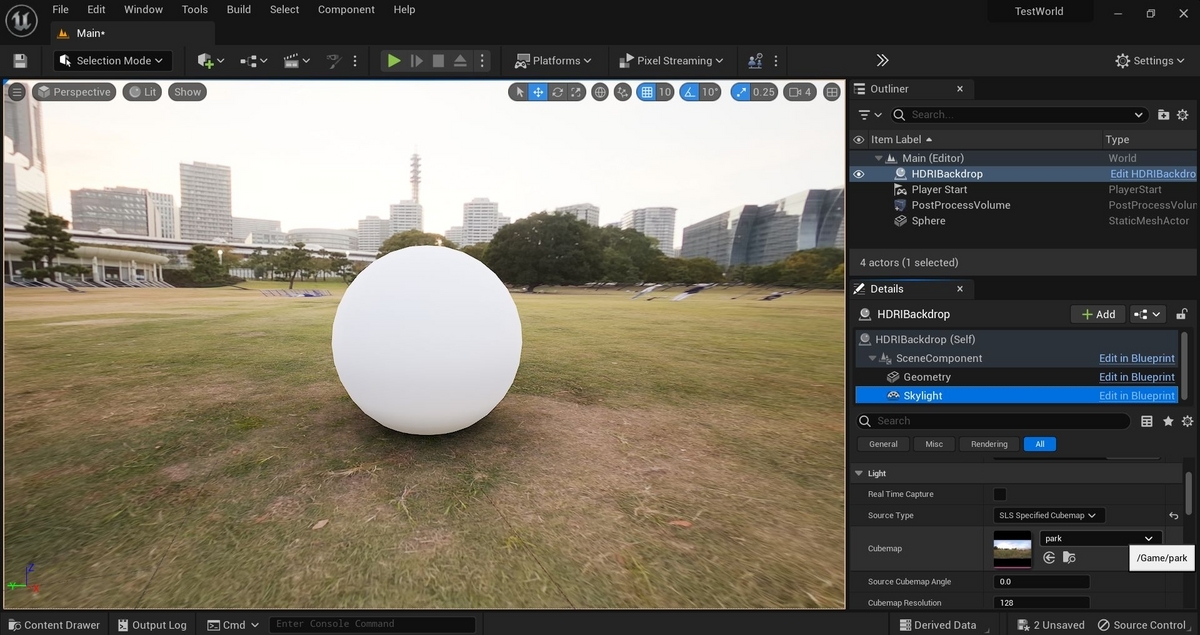
Task: Click Edit HDRIBackdrop link in Outliner
Action: click(1153, 174)
